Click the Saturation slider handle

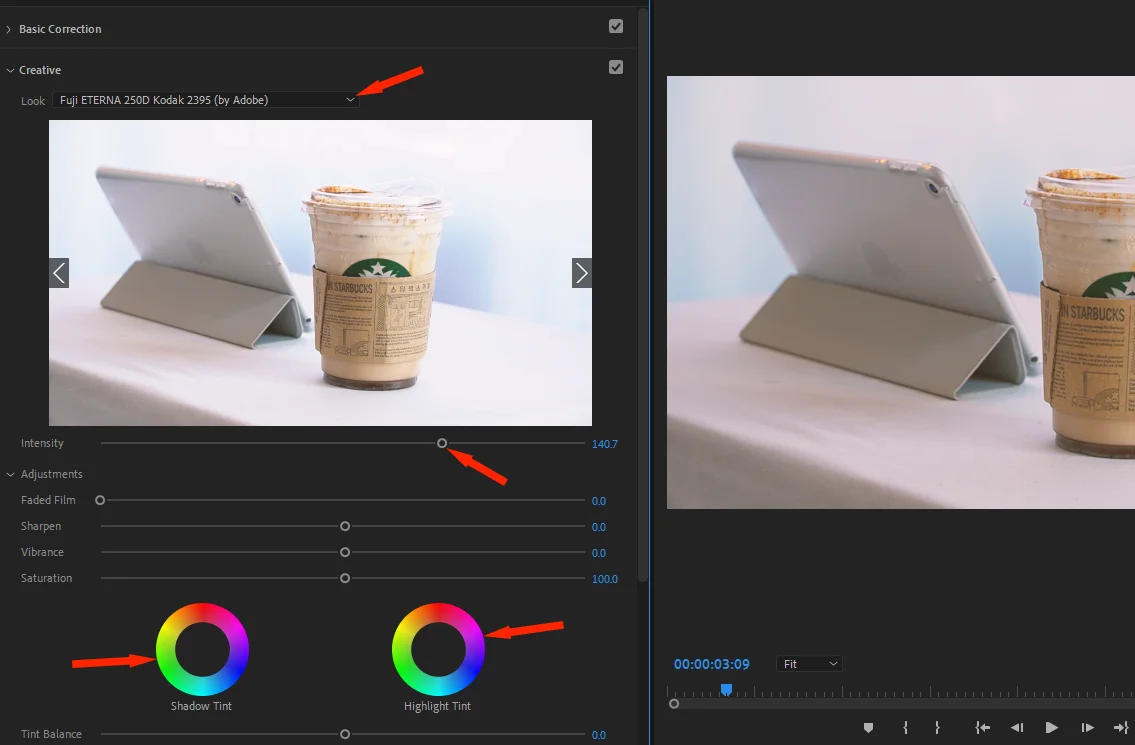click(345, 578)
